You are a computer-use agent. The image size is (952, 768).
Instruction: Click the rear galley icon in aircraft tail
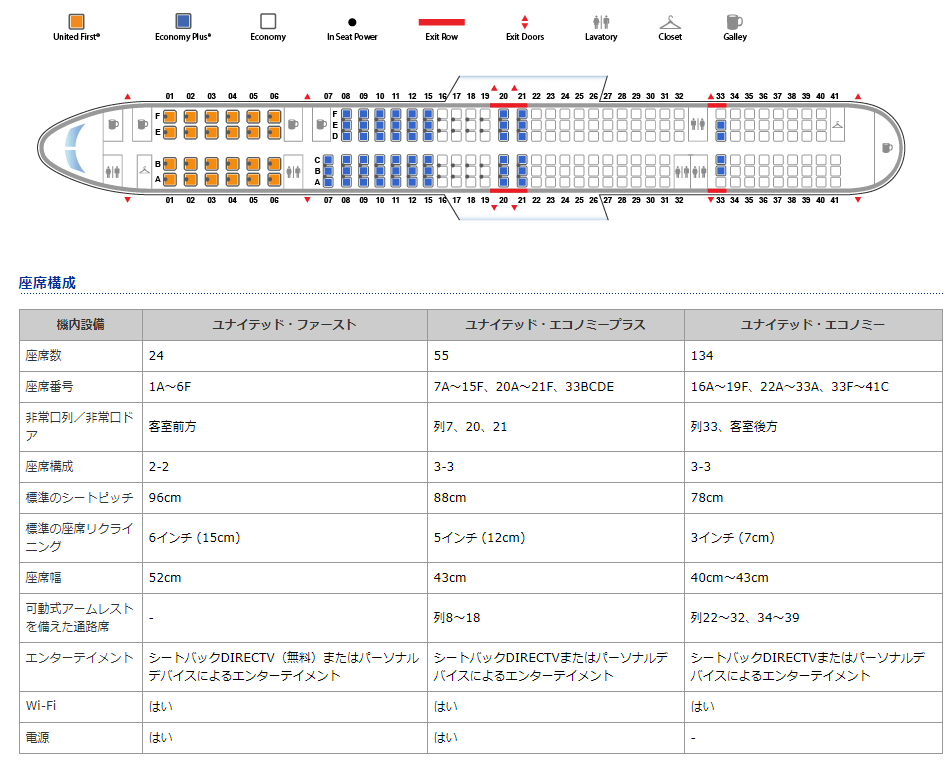click(885, 148)
